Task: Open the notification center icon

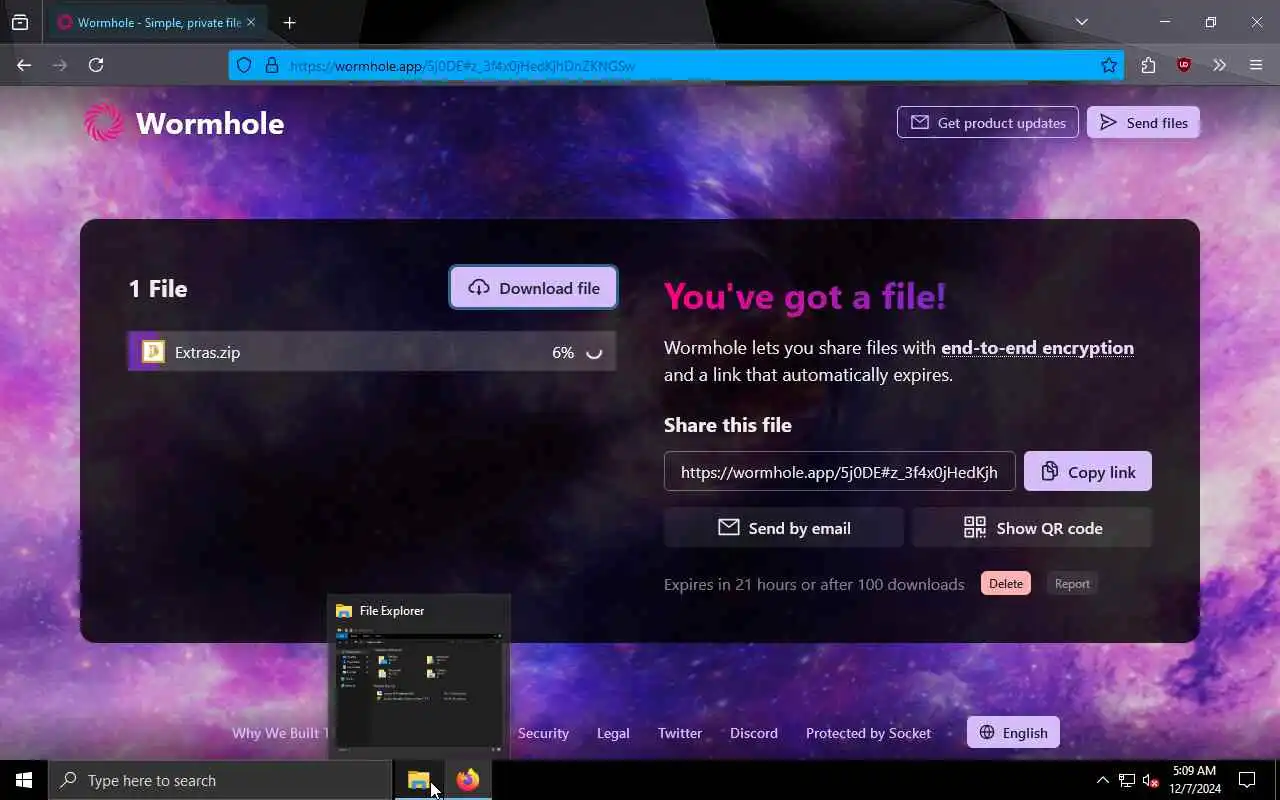Action: pos(1247,780)
